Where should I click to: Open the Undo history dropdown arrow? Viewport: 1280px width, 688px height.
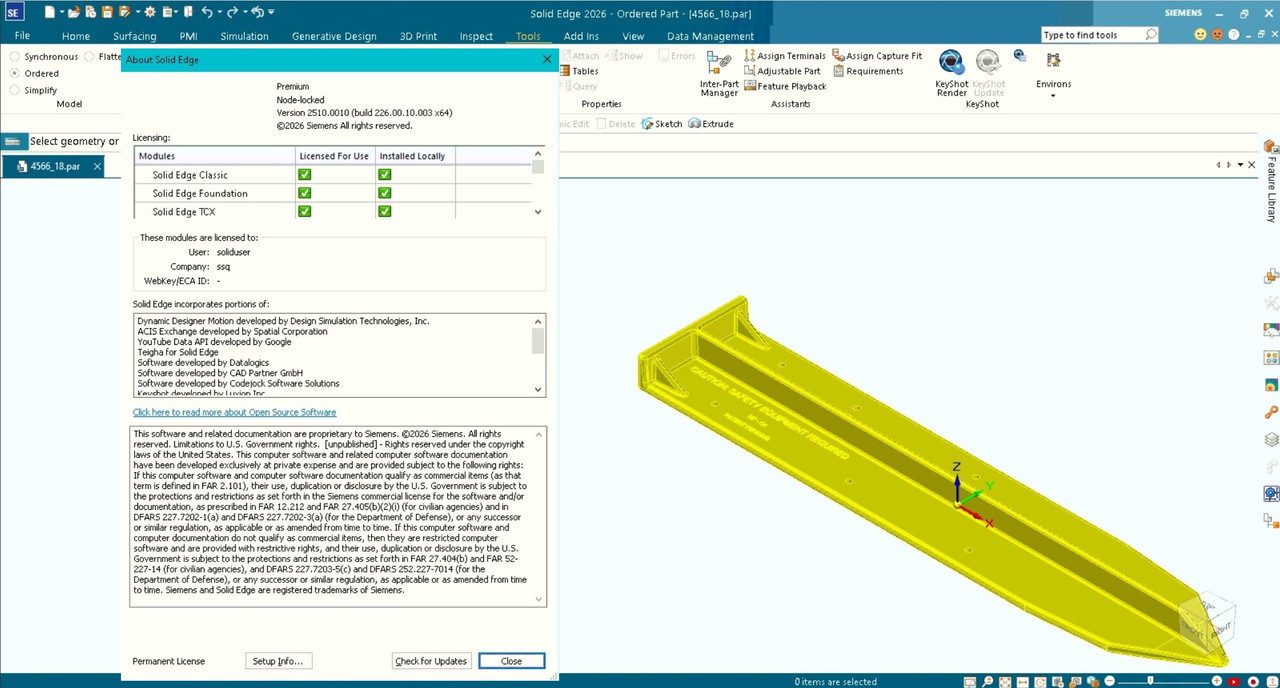pos(219,12)
